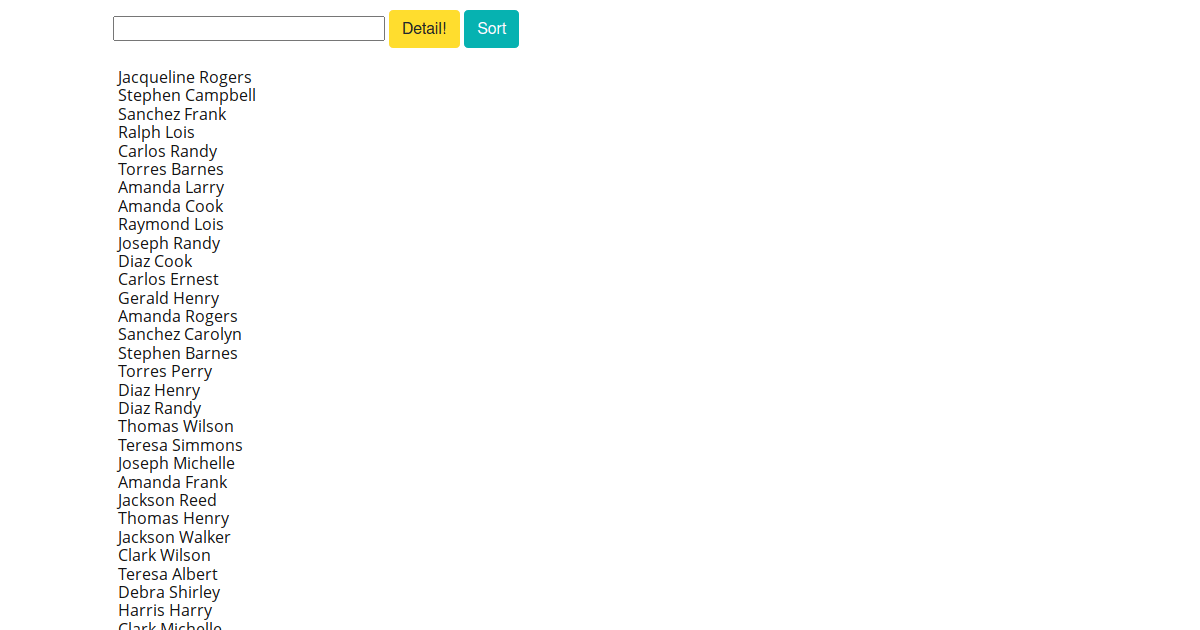The image size is (1200, 630).
Task: Select Gerald Henry in the list
Action: click(168, 298)
